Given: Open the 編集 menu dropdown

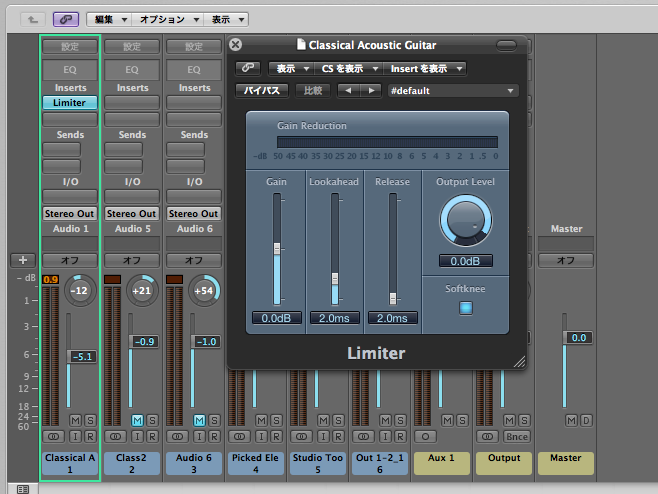Looking at the screenshot, I should pos(109,19).
